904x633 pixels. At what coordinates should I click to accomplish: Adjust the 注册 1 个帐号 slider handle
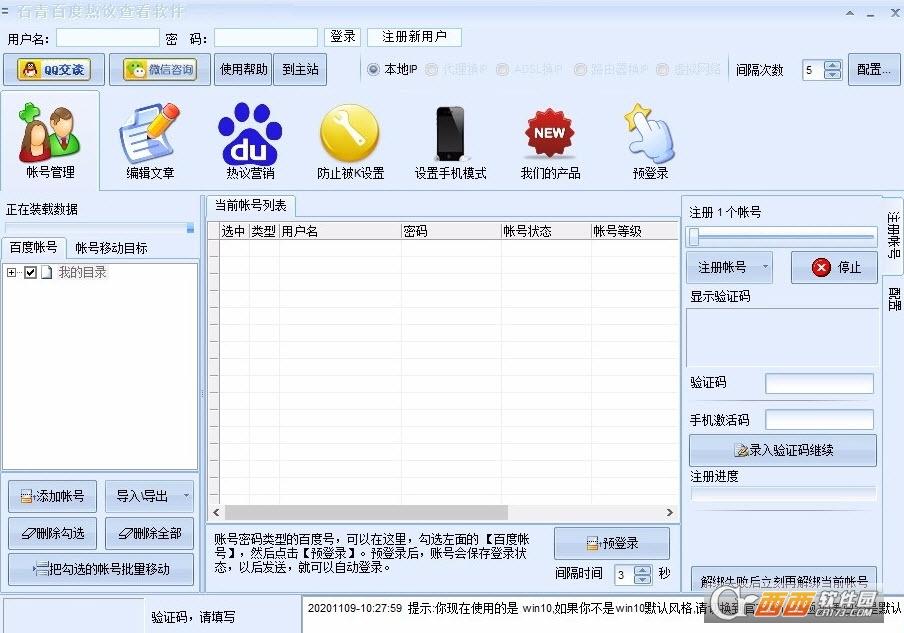694,236
